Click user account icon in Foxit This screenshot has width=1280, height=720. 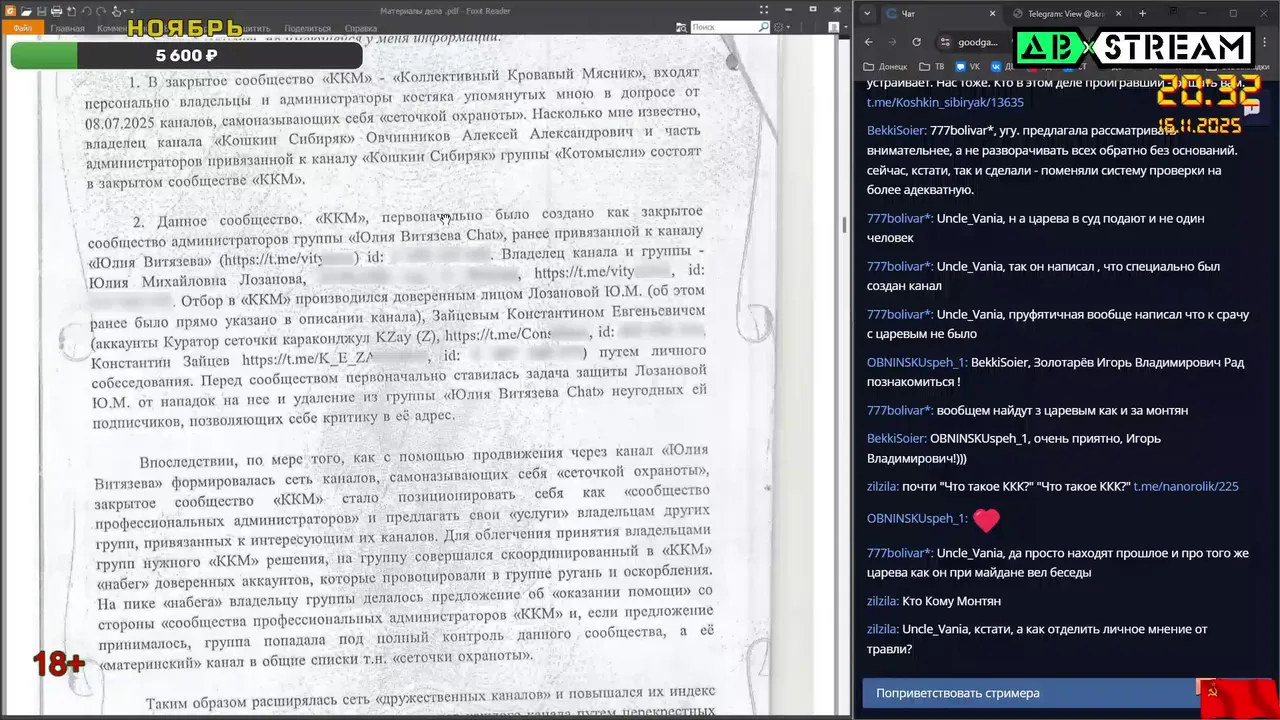click(x=833, y=27)
